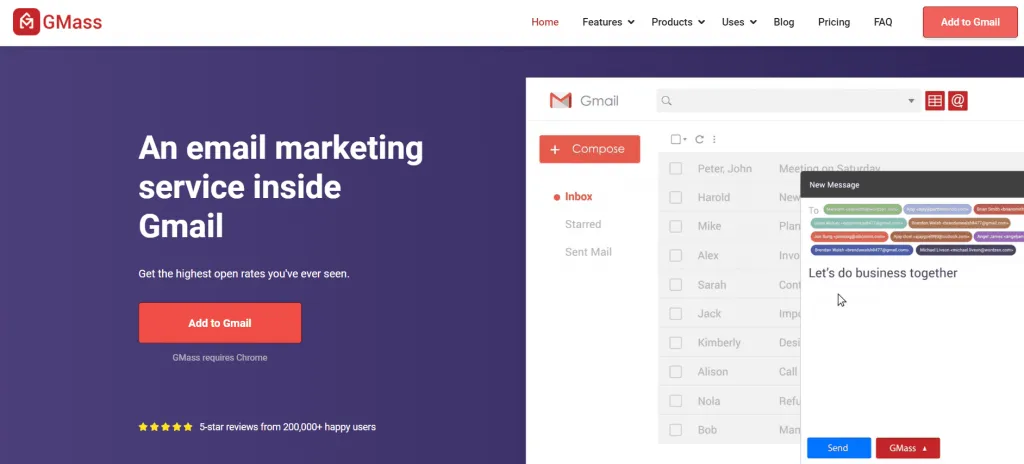Viewport: 1024px width, 464px height.
Task: Click the red spreadsheet icon in Gmail
Action: click(x=935, y=101)
